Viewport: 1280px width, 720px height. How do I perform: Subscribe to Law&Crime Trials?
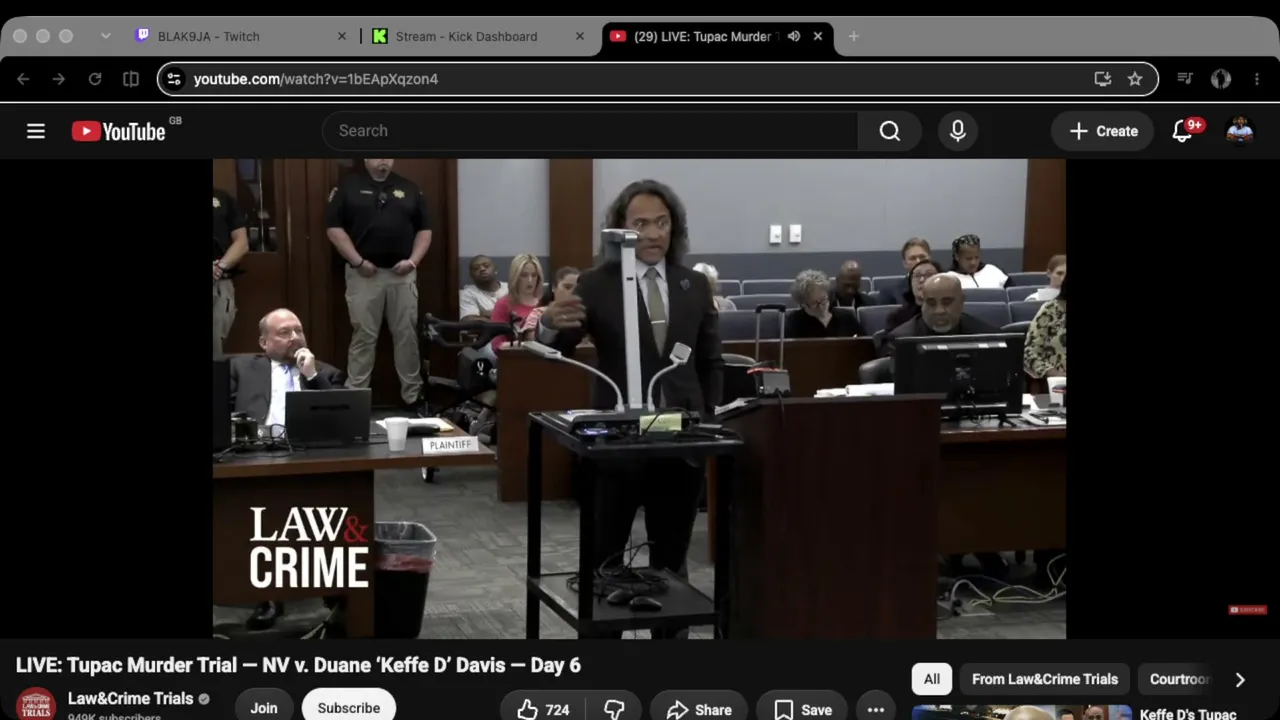pyautogui.click(x=349, y=707)
